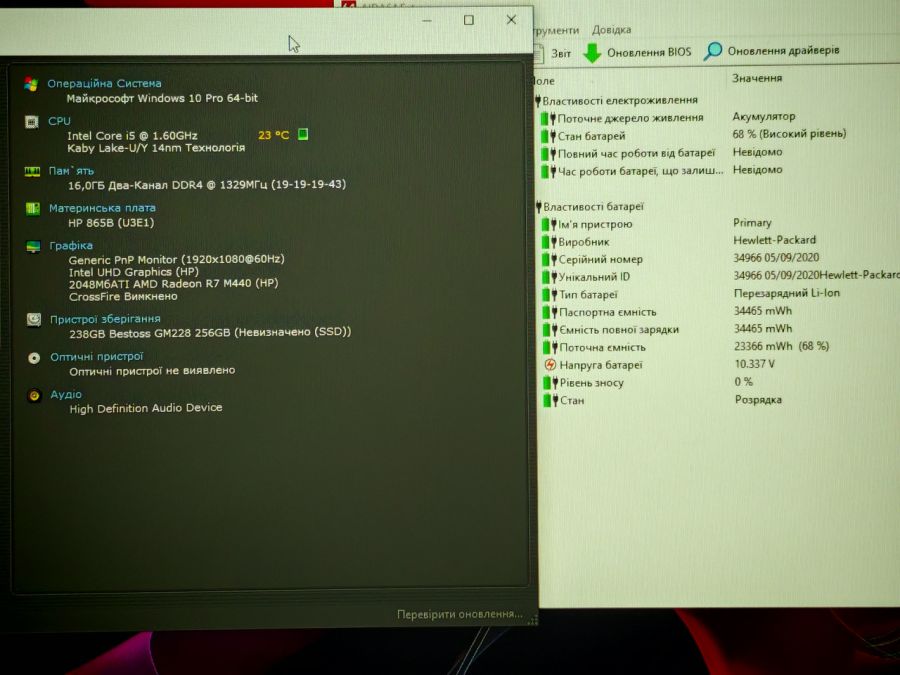This screenshot has width=900, height=675.
Task: Click the battery icon in Рівень зносу row
Action: 550,383
